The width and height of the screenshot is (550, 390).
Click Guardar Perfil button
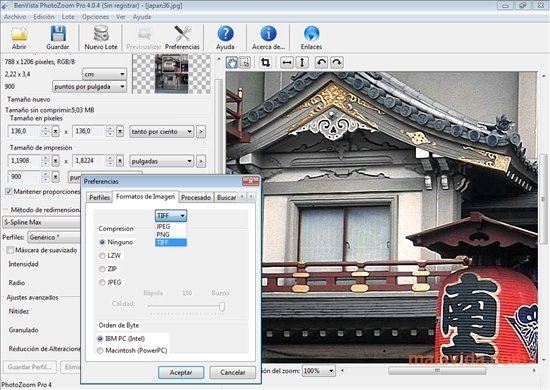pos(29,367)
